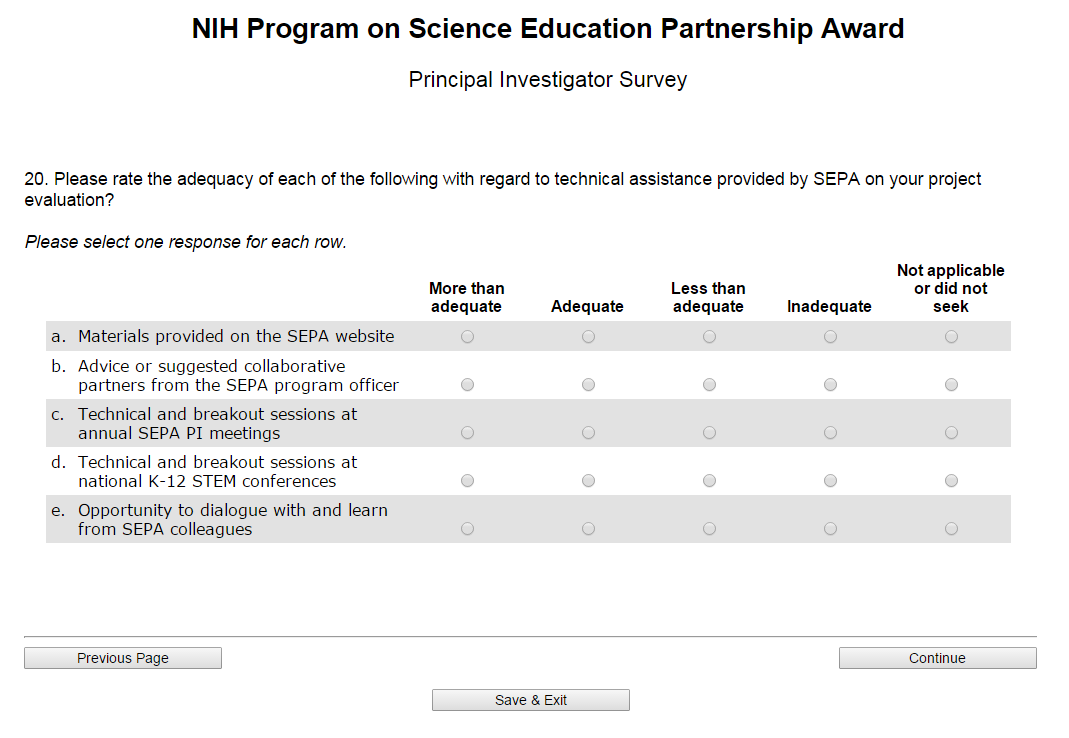This screenshot has width=1069, height=738.
Task: Rate K-12 STEM conference sessions as Adequate
Action: [x=588, y=481]
